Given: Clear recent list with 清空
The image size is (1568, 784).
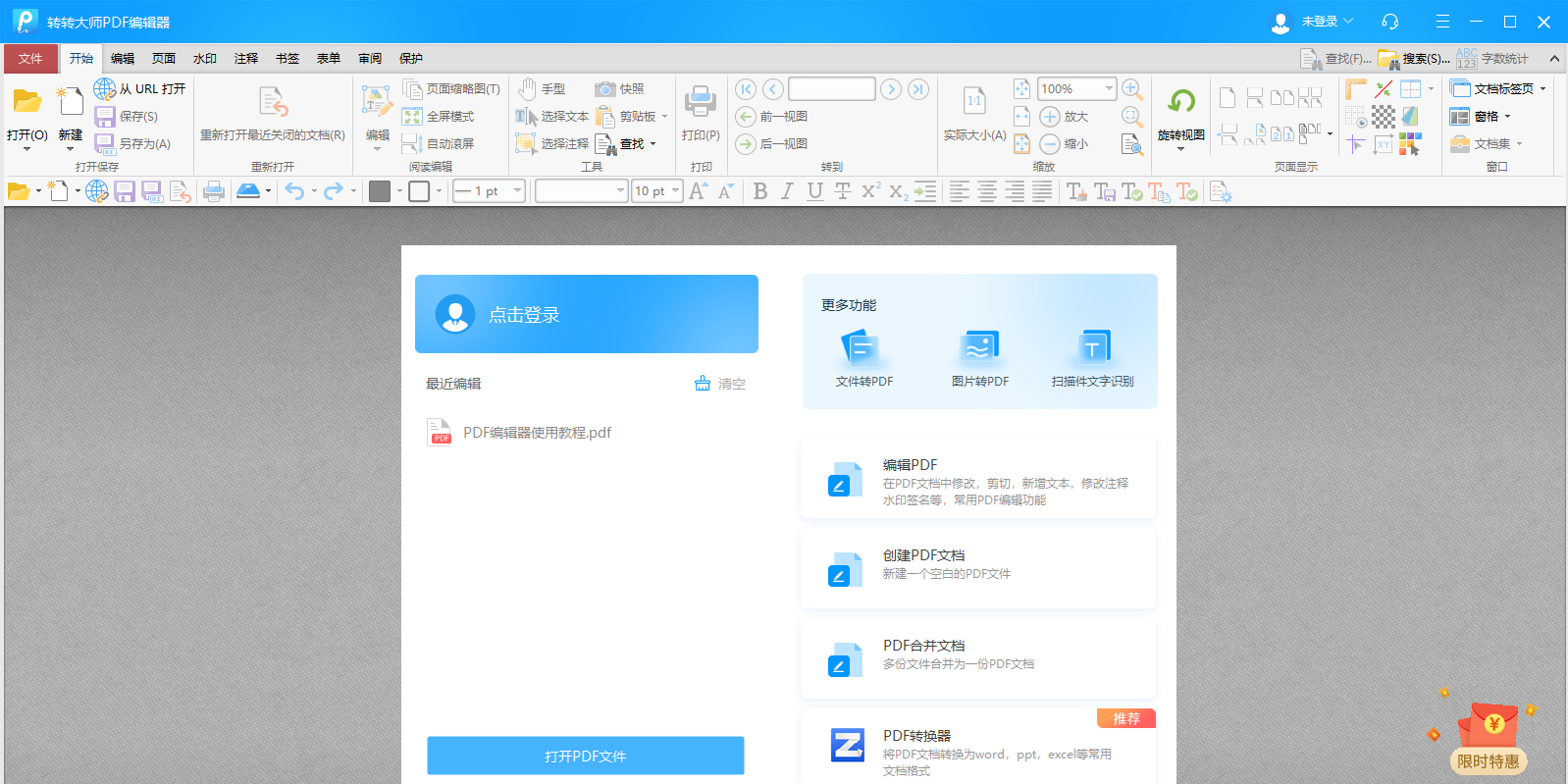Looking at the screenshot, I should [720, 384].
